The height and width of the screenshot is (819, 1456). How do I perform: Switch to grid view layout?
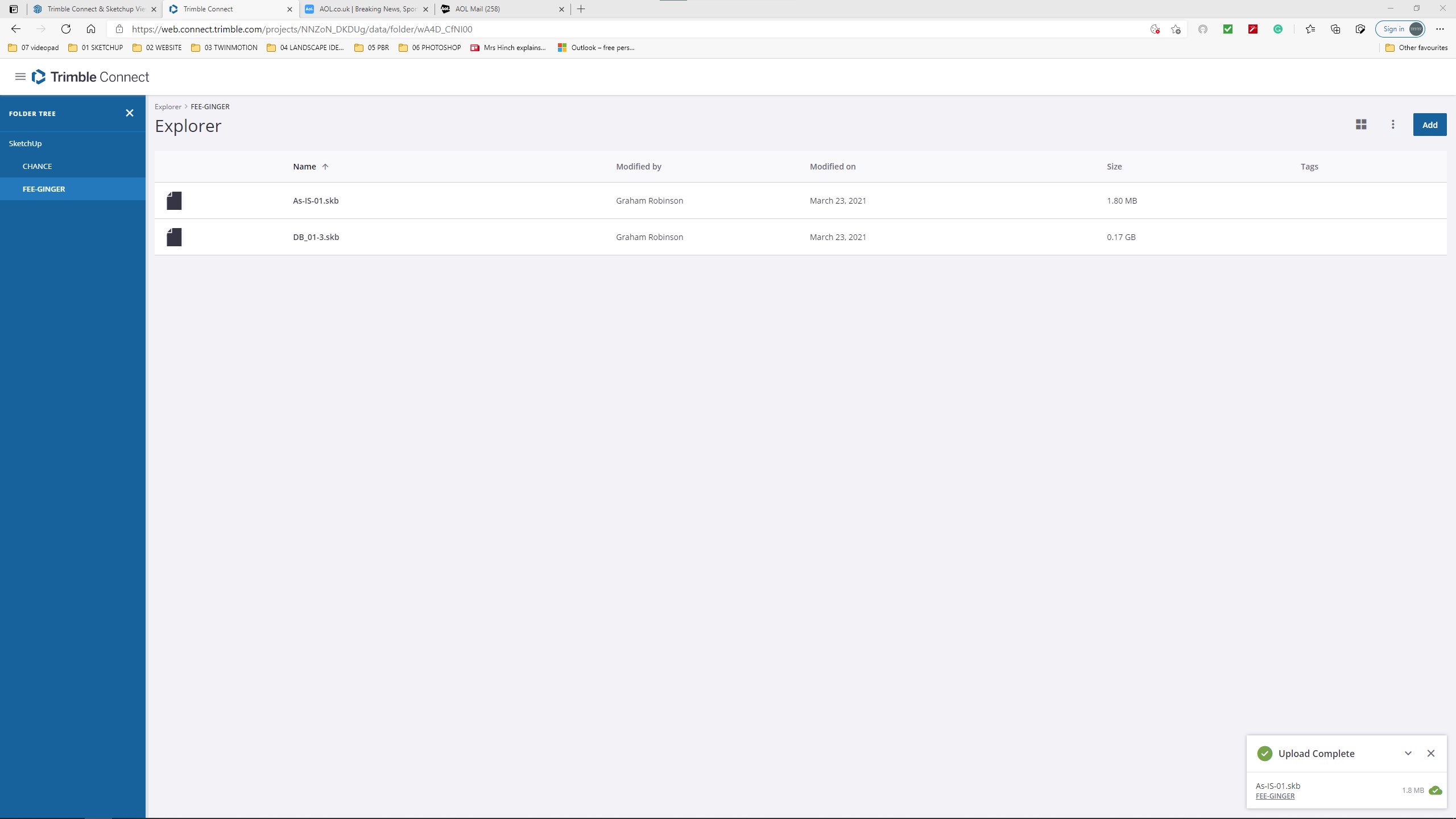(x=1361, y=125)
